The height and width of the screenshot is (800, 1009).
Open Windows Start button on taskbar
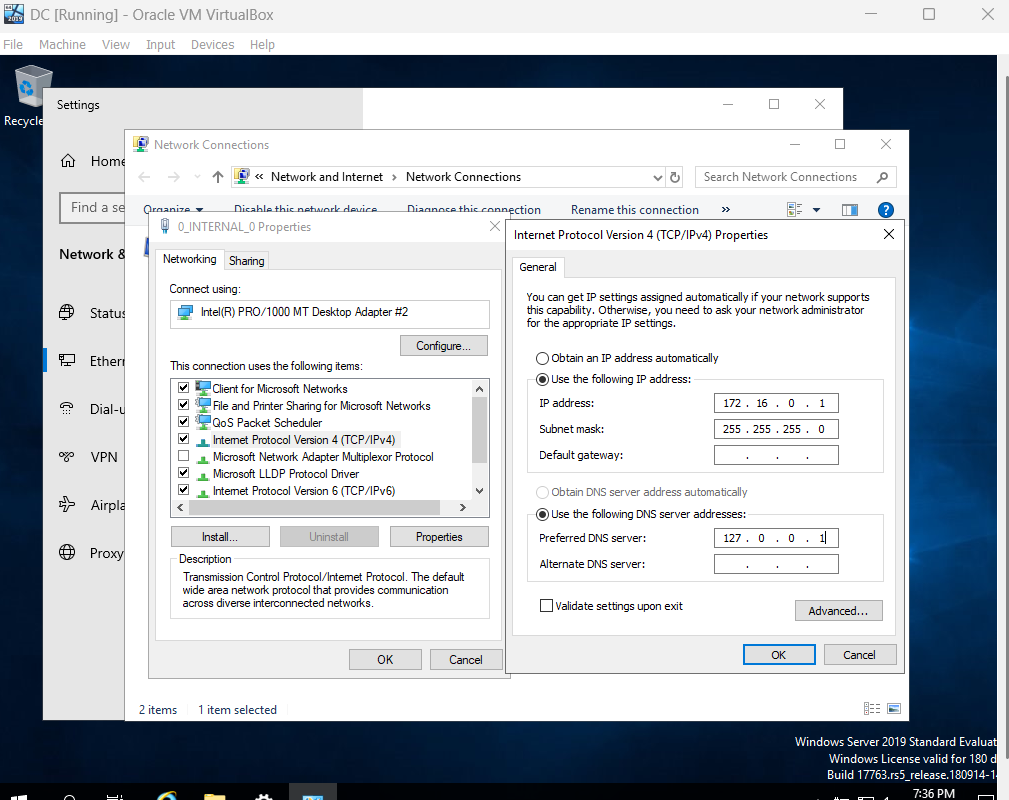(x=19, y=797)
